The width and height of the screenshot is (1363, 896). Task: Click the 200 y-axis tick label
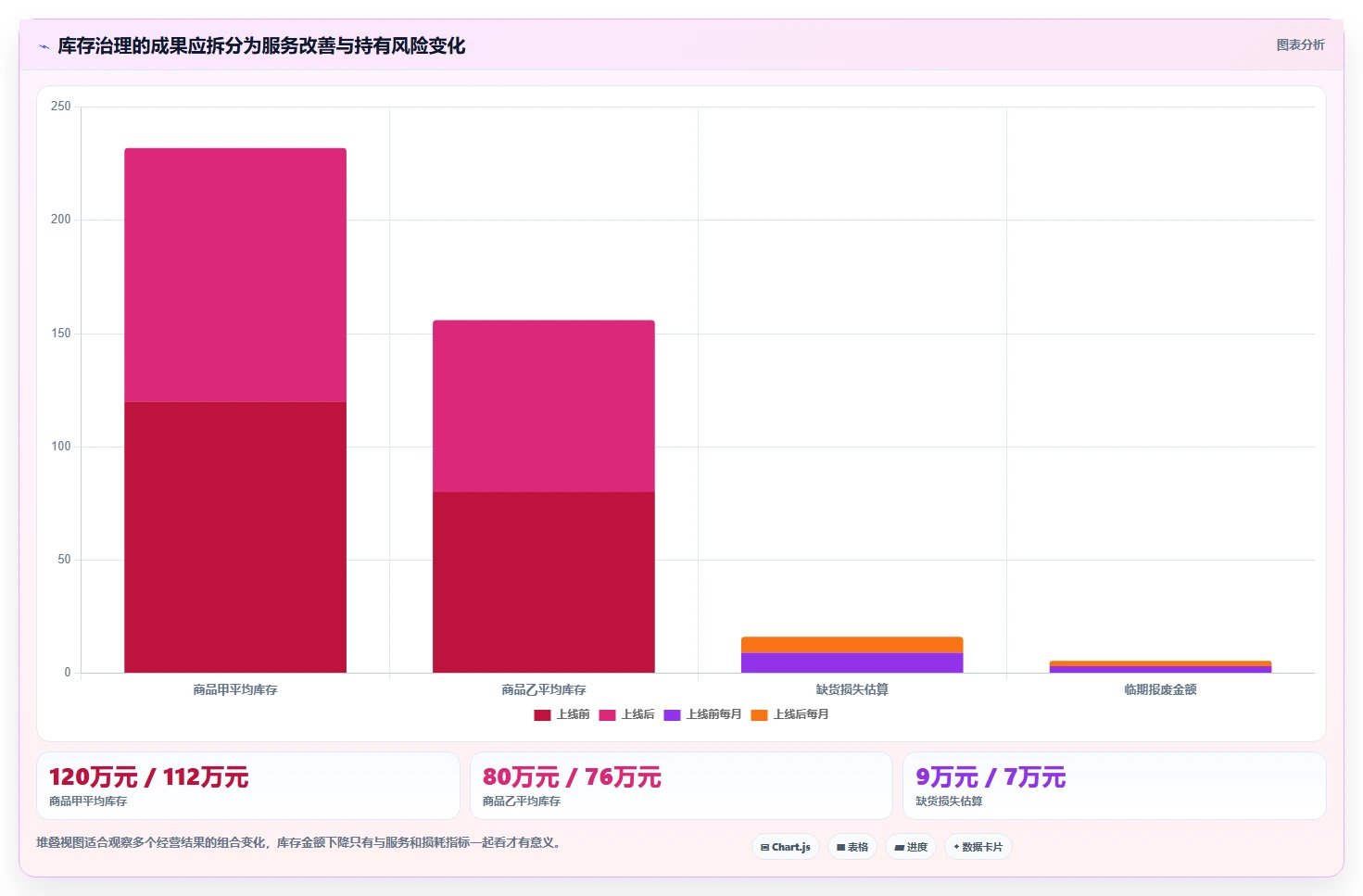[x=61, y=220]
